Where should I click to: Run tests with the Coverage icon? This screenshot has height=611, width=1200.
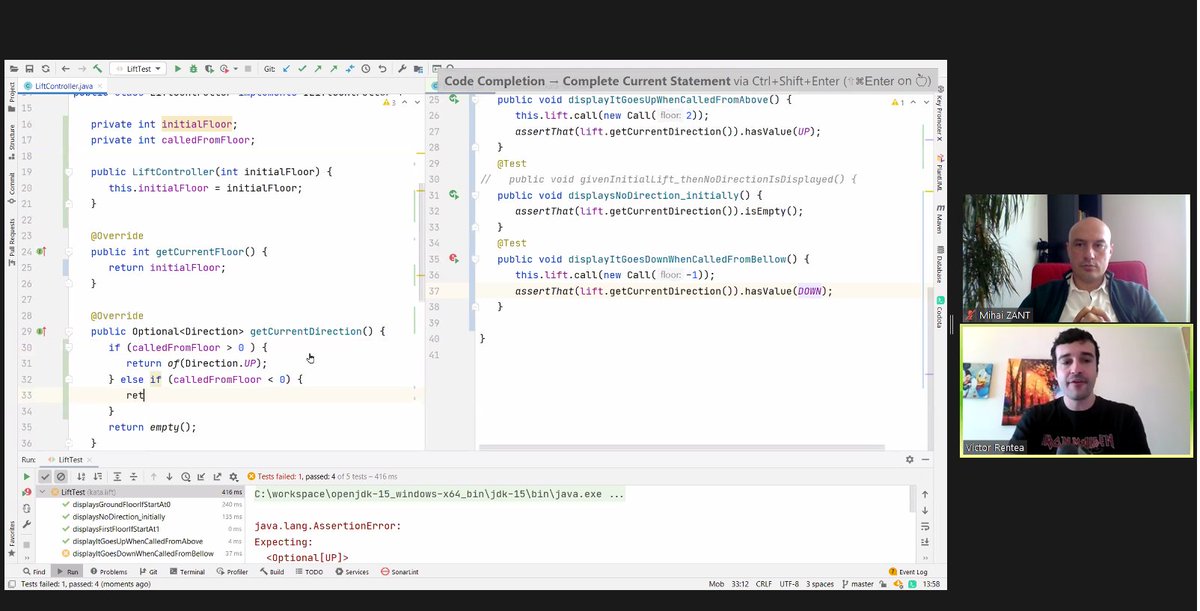(210, 68)
